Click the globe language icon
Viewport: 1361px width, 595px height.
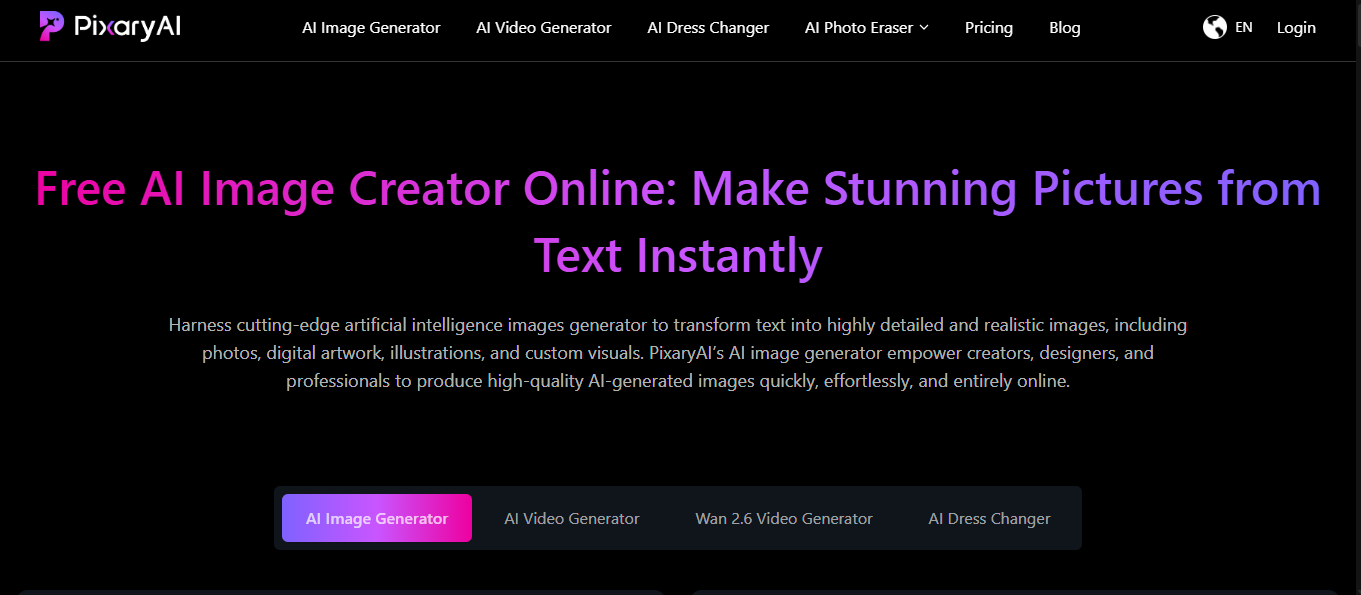tap(1214, 28)
